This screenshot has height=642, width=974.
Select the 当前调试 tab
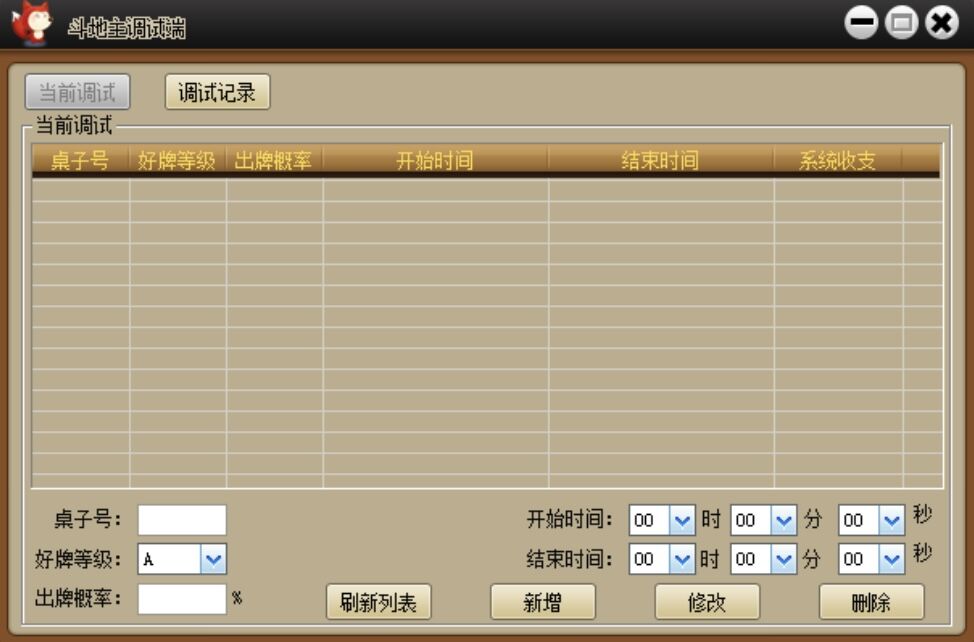[x=77, y=93]
